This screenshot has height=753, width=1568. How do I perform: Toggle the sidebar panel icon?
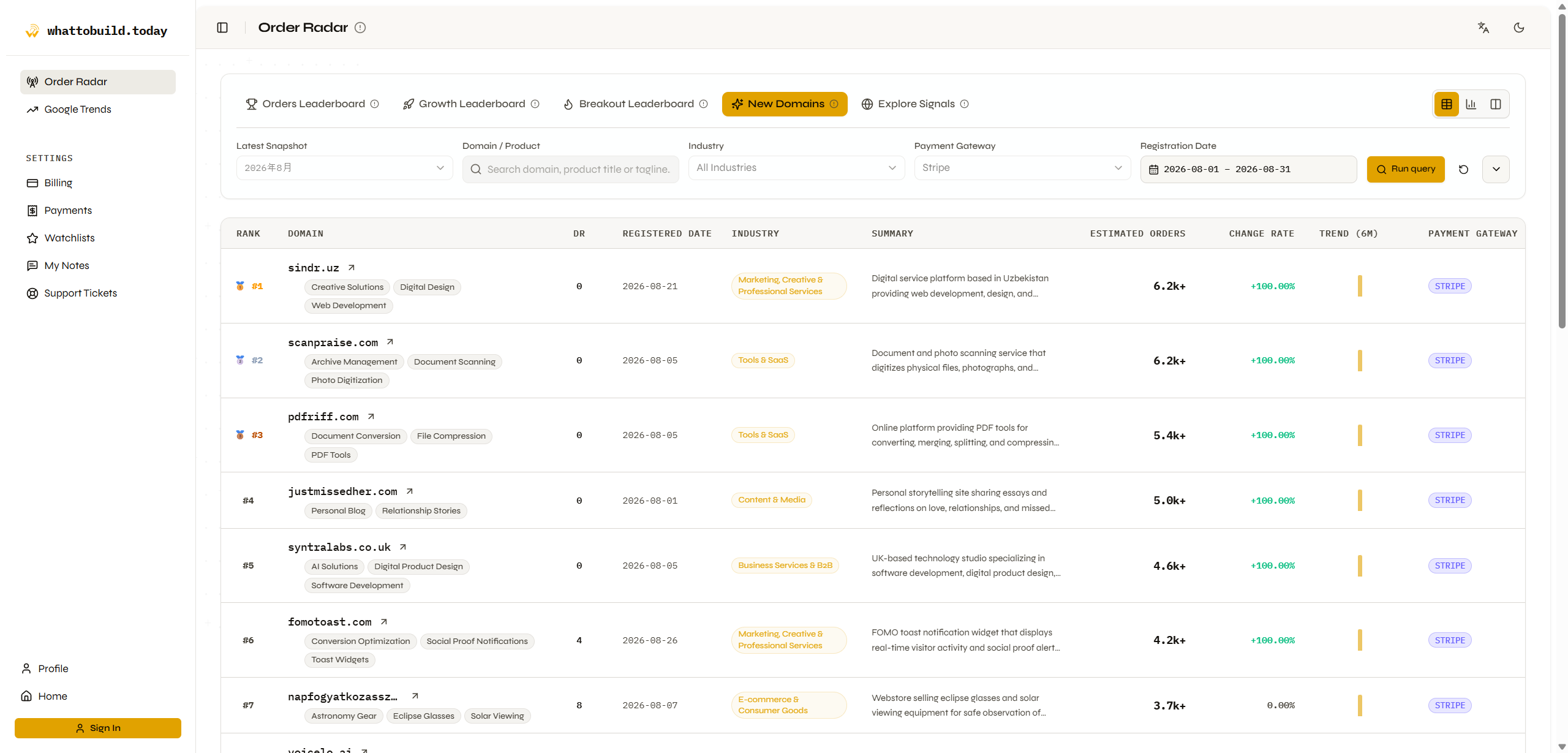222,28
